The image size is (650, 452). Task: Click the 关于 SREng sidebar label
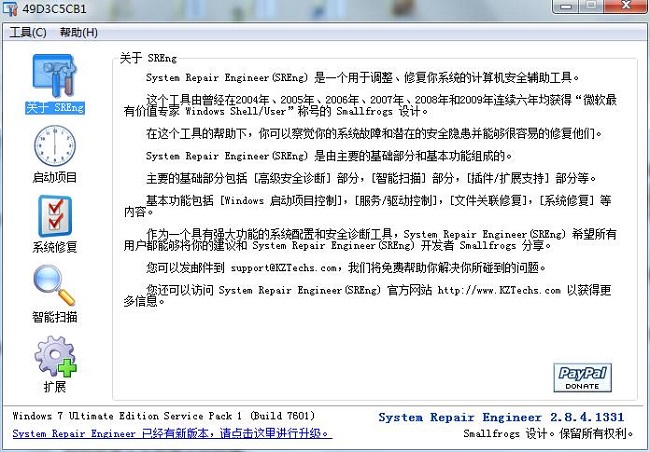[55, 108]
